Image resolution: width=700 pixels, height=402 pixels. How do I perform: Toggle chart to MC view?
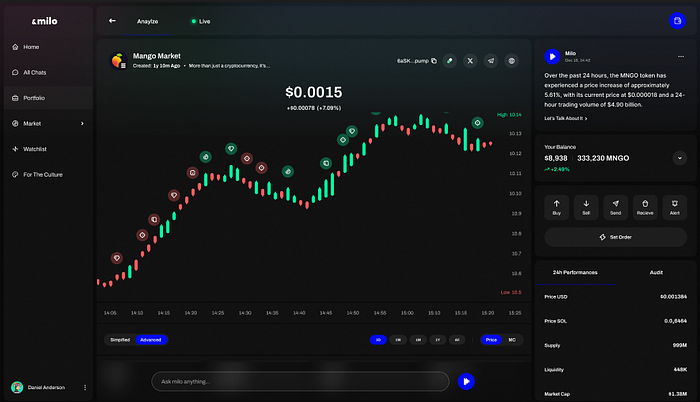pyautogui.click(x=512, y=340)
